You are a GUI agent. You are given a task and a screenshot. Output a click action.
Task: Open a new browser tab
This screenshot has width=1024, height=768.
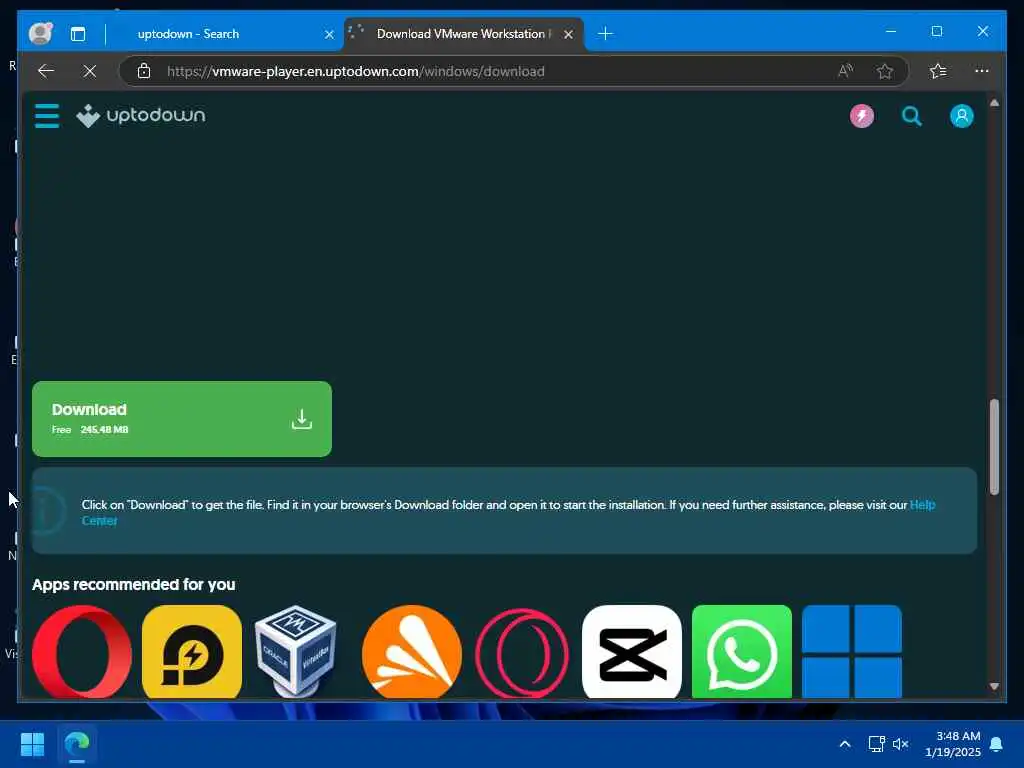coord(605,34)
